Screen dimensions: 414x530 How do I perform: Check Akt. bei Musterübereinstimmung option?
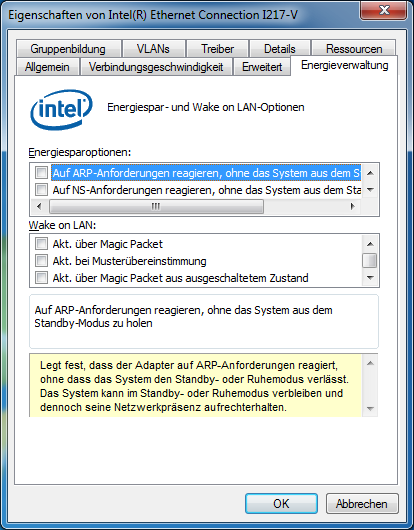42,261
